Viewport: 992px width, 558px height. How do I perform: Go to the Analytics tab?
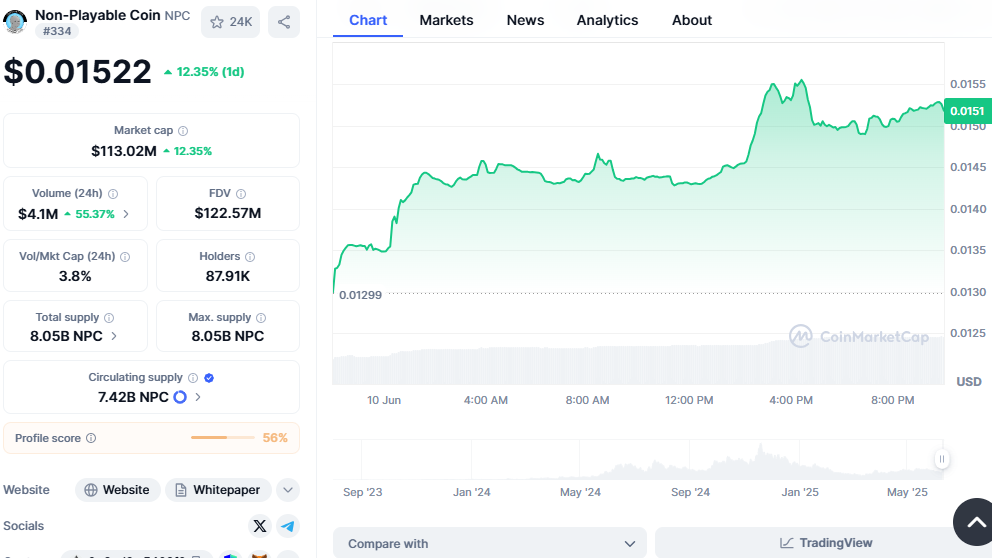(607, 20)
